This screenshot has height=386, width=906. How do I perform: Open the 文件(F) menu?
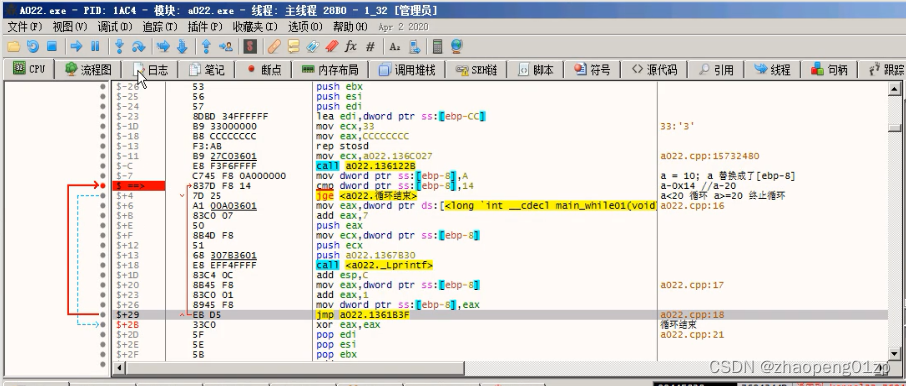click(25, 27)
